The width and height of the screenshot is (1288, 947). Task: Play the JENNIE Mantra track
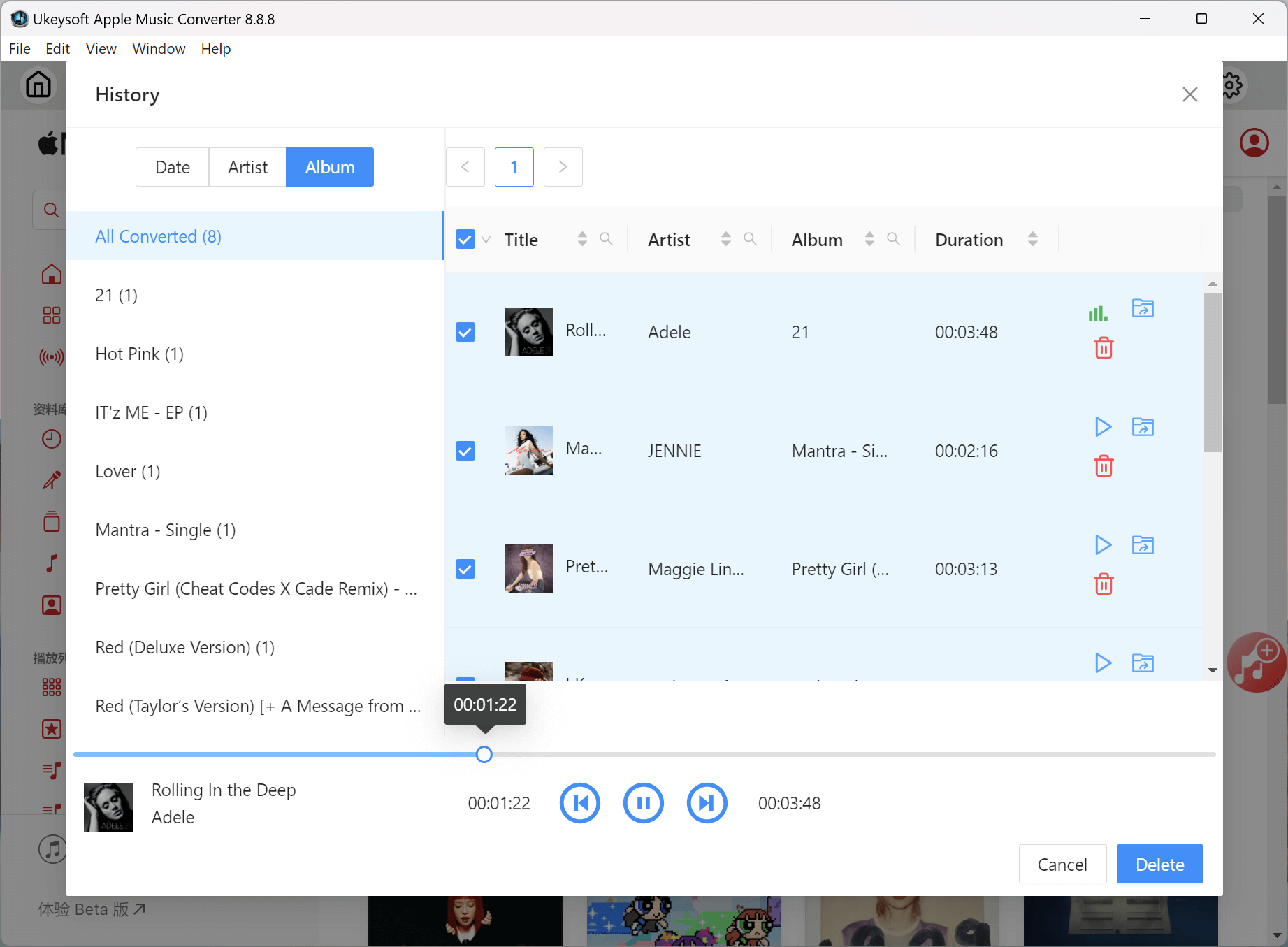coord(1103,426)
